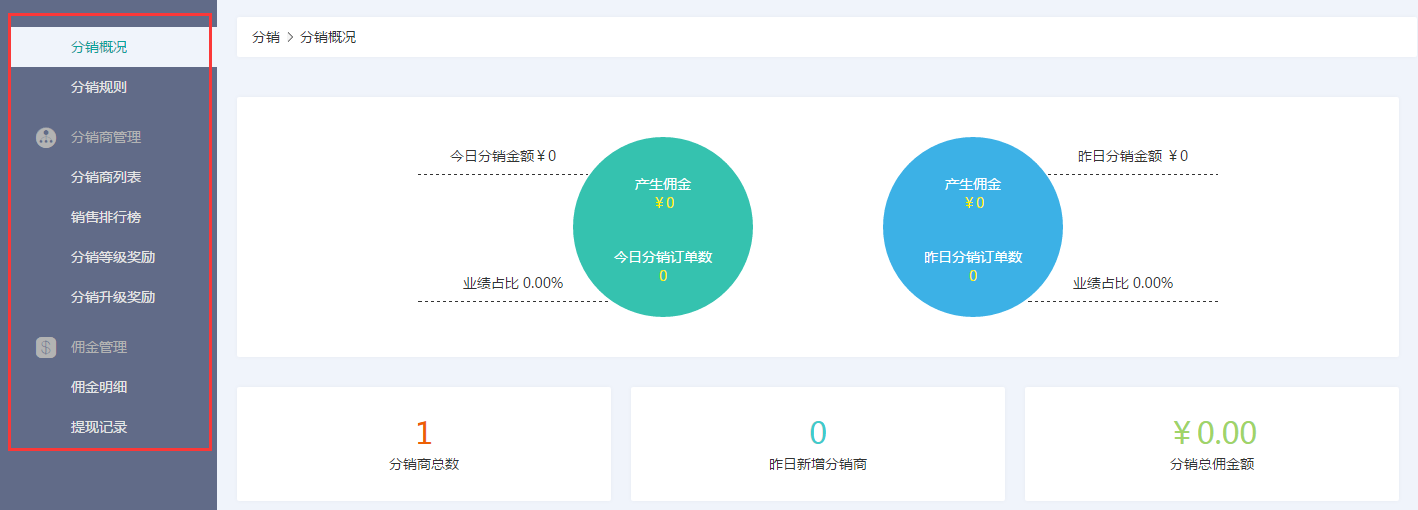The height and width of the screenshot is (510, 1418).
Task: Open the 分销规则 menu item
Action: point(99,87)
